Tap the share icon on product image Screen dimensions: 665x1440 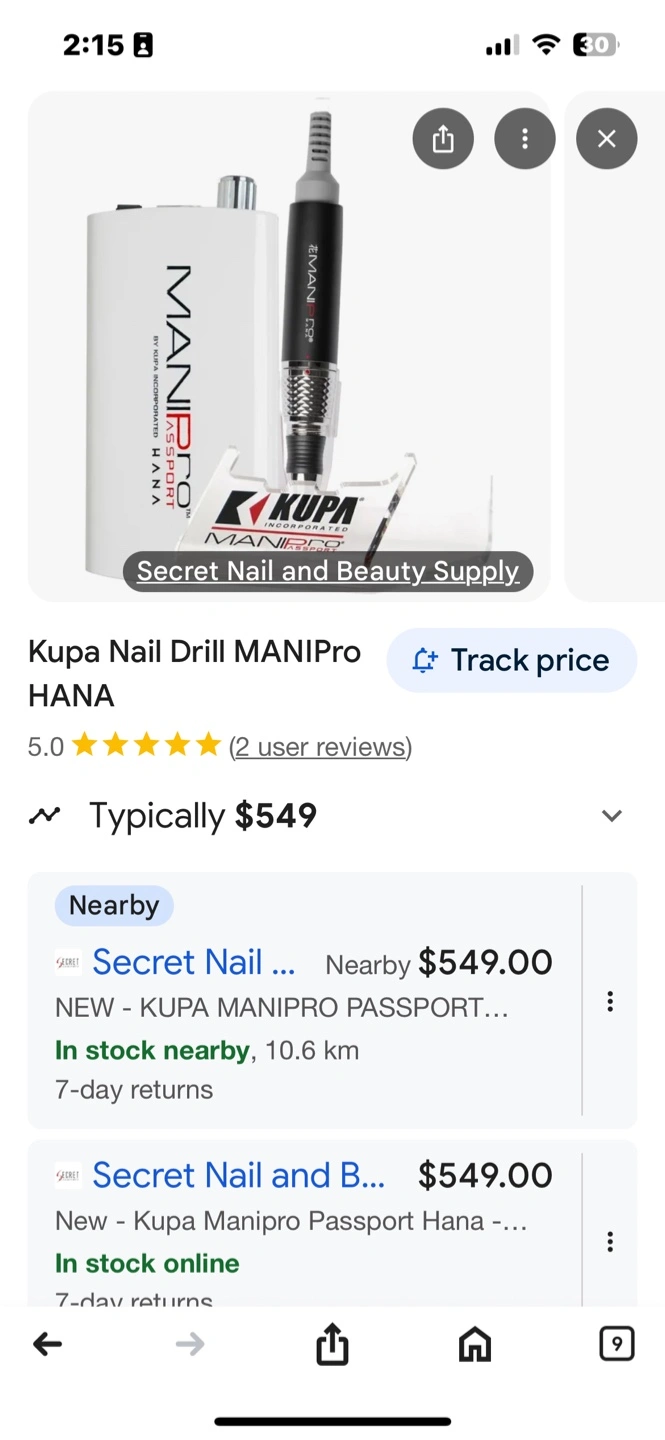coord(443,139)
